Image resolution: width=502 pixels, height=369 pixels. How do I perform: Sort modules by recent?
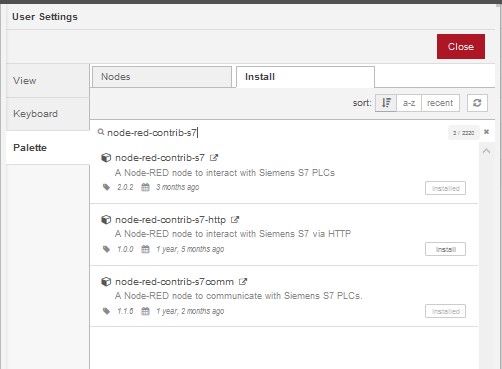440,103
